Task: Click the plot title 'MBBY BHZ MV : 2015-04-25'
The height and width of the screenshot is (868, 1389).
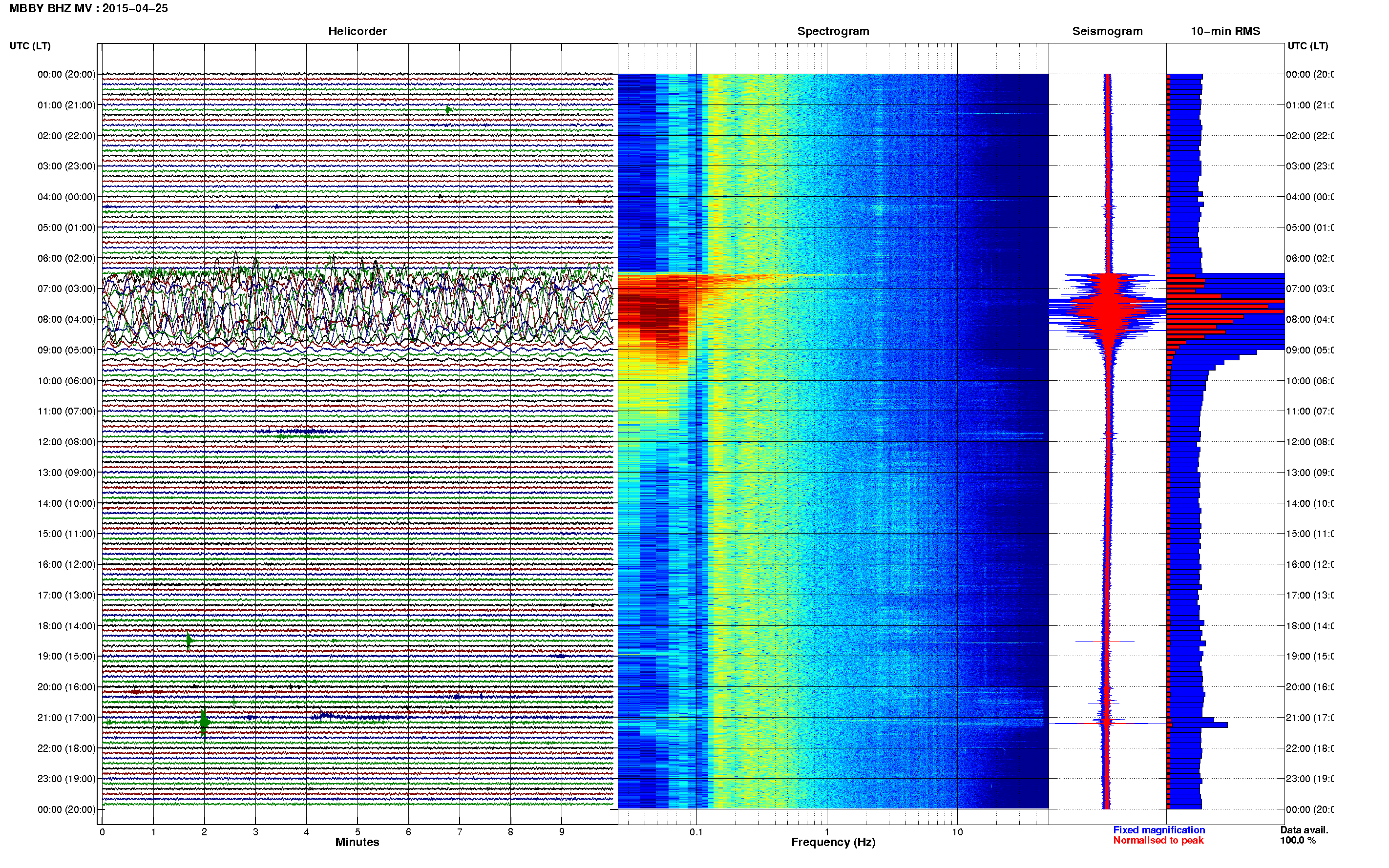Action: 88,9
